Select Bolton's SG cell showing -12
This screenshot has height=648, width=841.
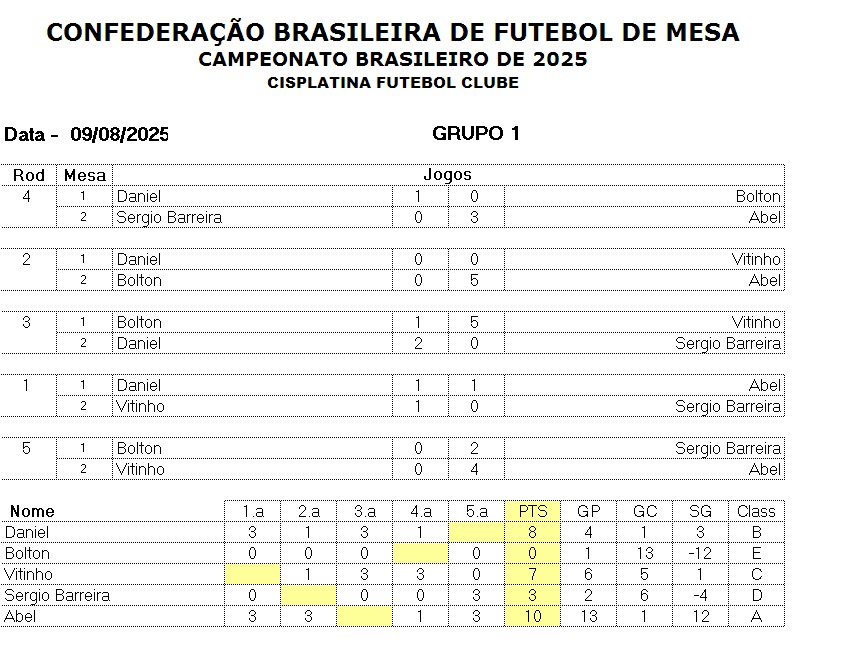pos(700,553)
